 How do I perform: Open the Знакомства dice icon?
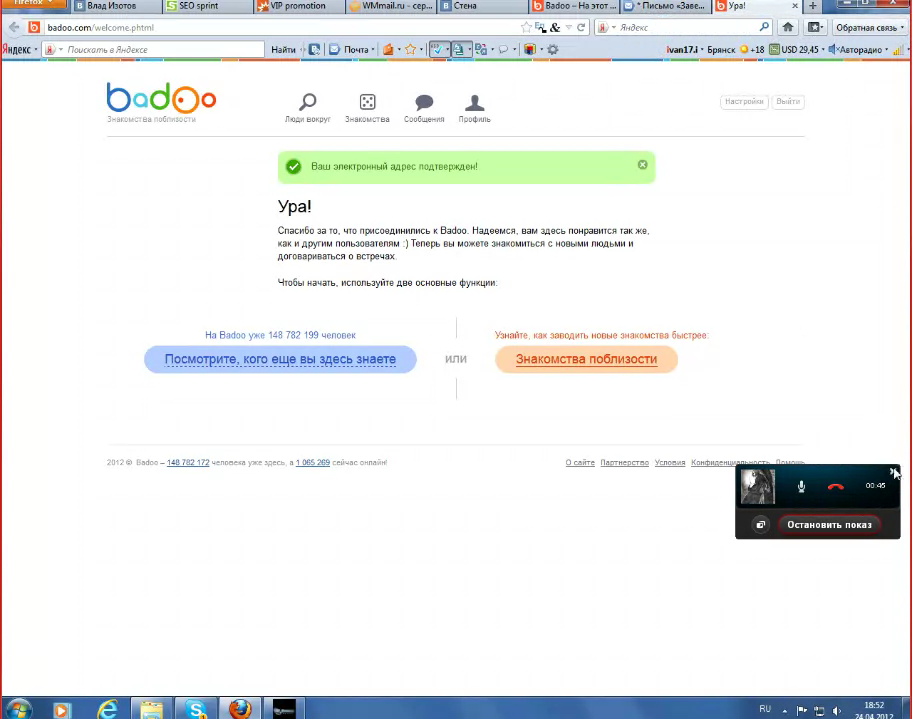pos(367,102)
